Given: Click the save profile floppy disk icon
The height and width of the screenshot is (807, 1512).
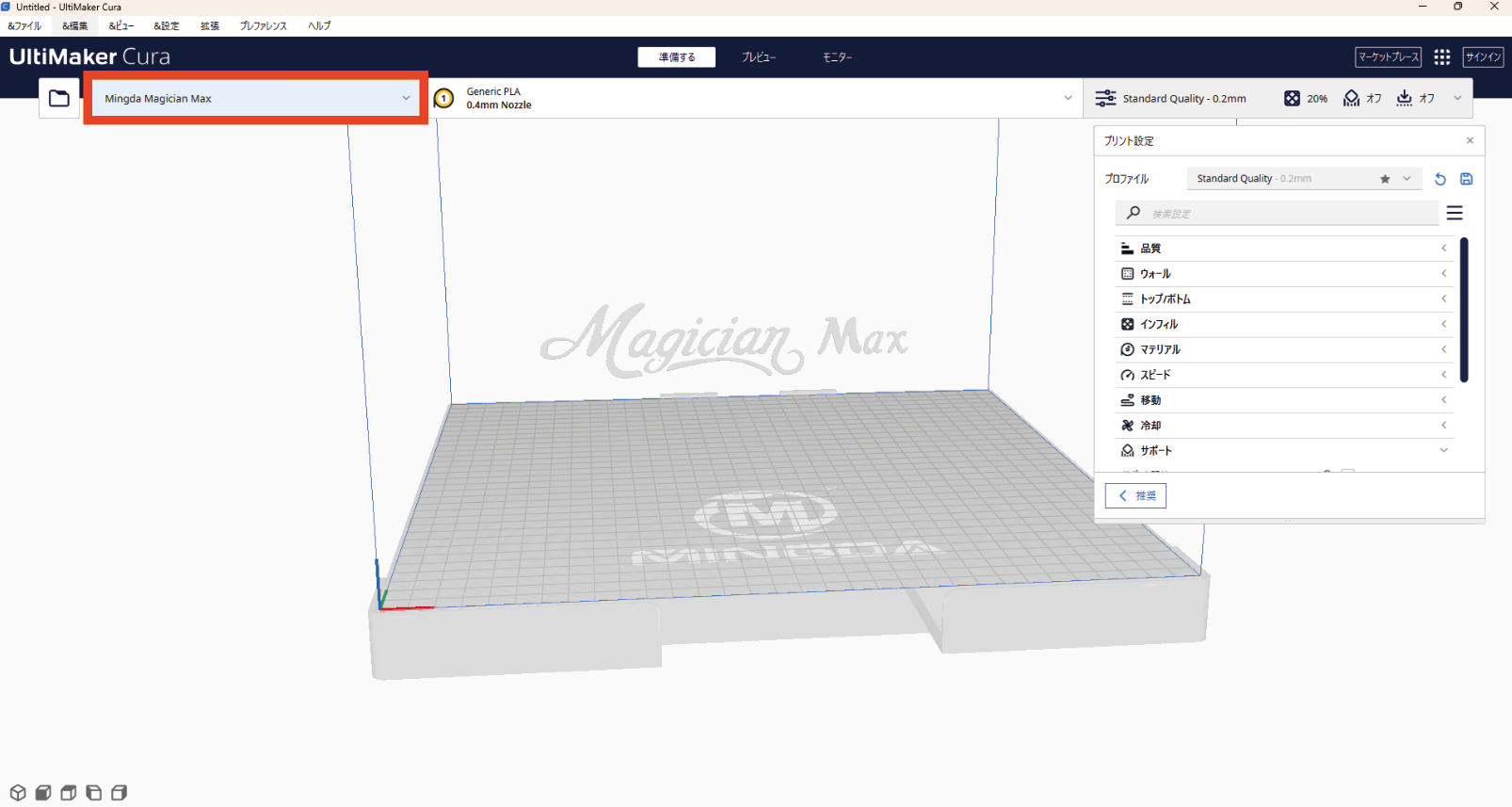Looking at the screenshot, I should (1466, 179).
